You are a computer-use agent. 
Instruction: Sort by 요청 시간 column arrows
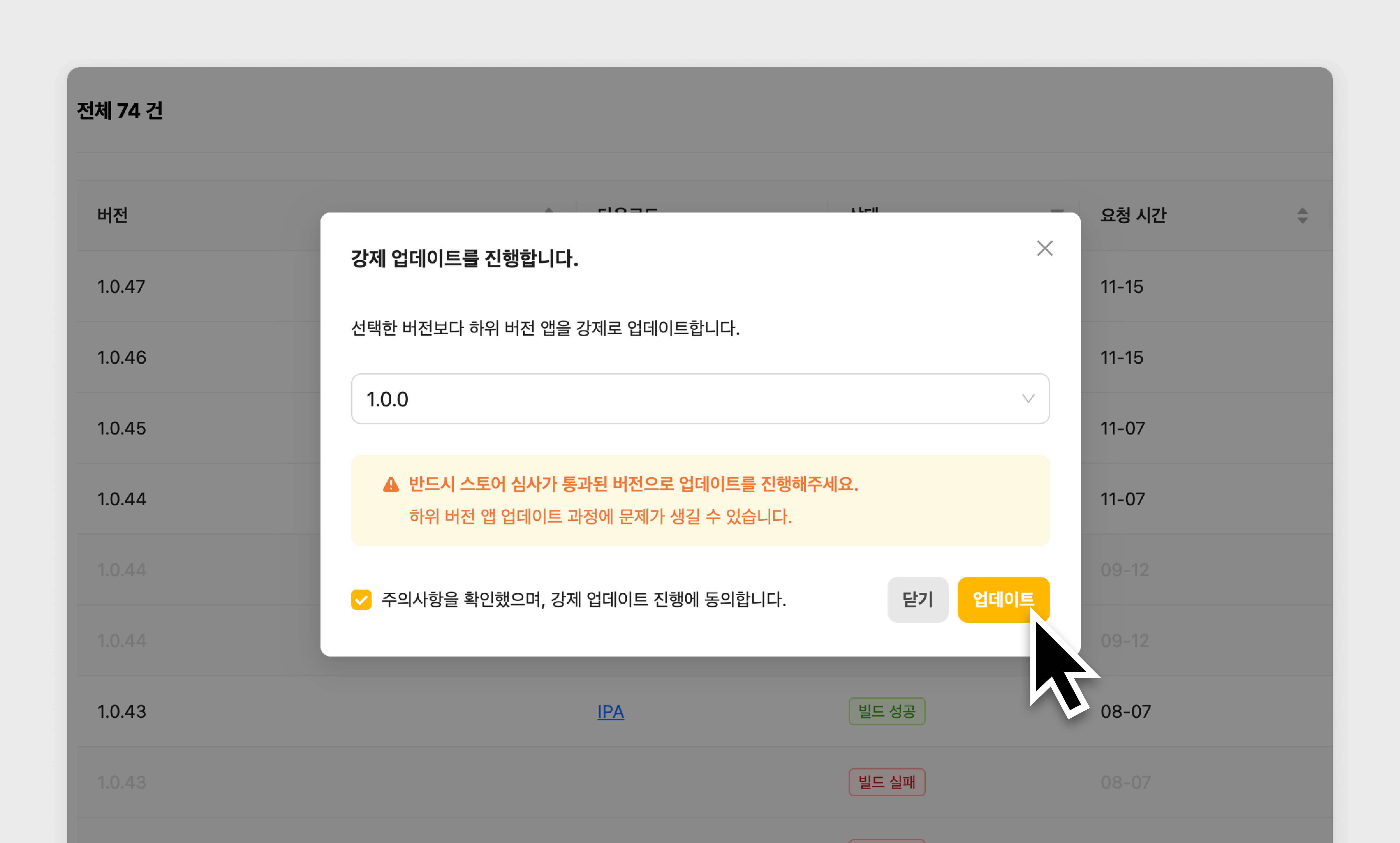(1302, 215)
